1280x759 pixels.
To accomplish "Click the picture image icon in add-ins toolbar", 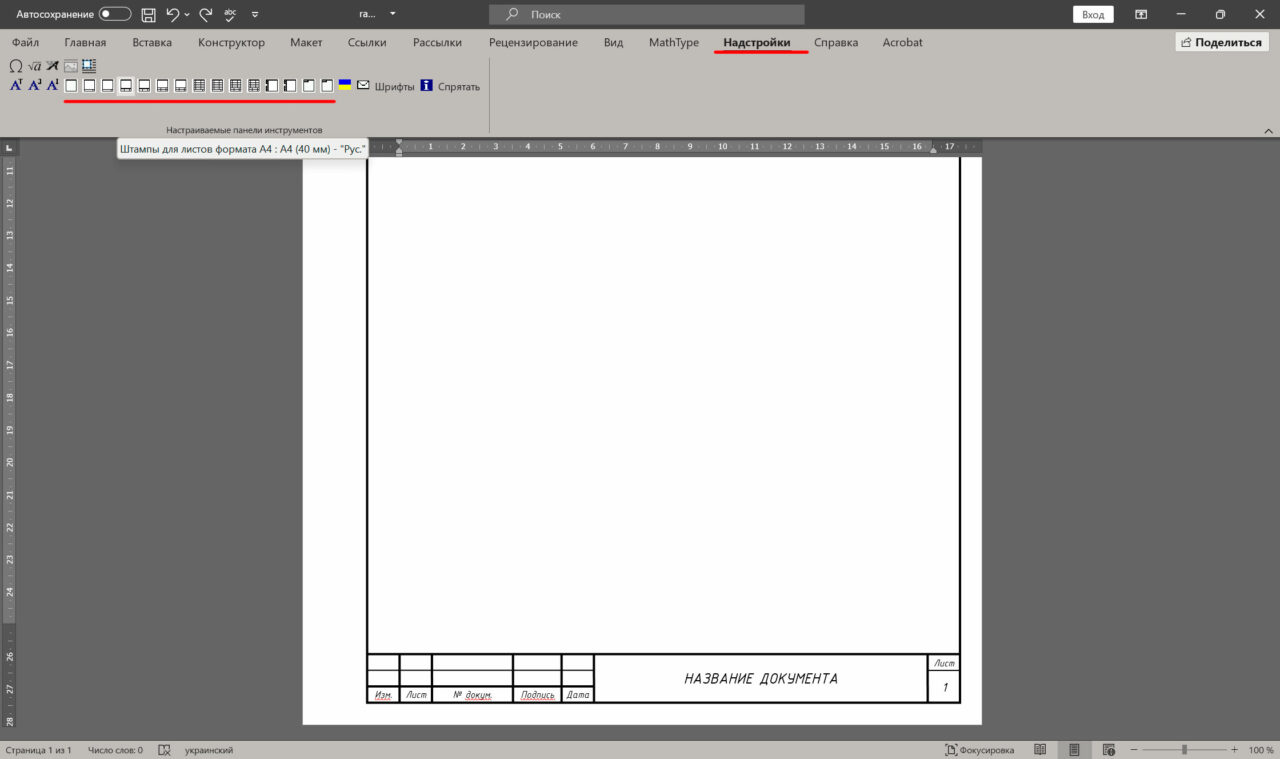I will 70,66.
